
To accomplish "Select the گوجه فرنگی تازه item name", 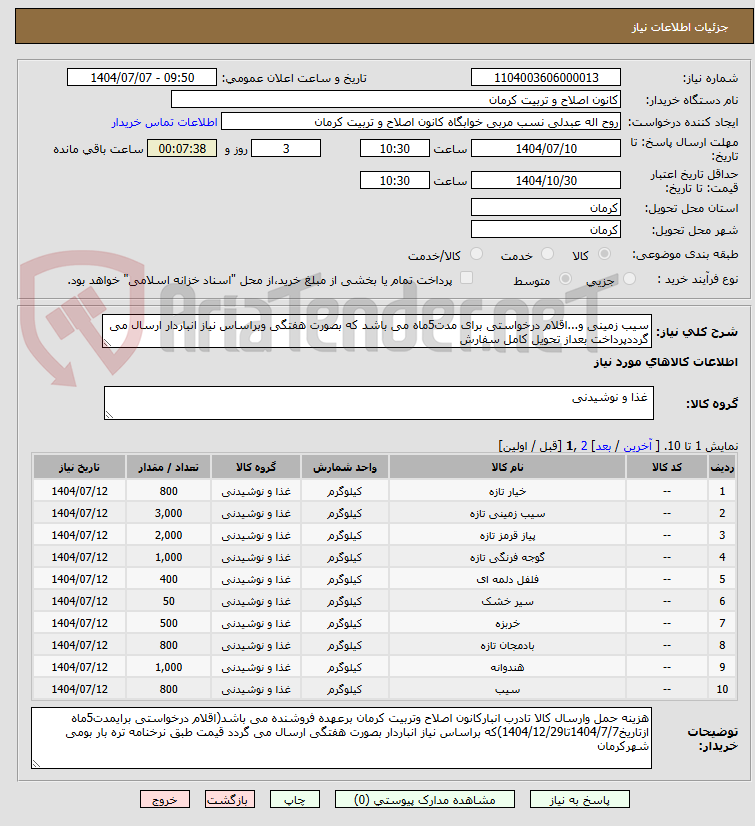I will coord(507,557).
